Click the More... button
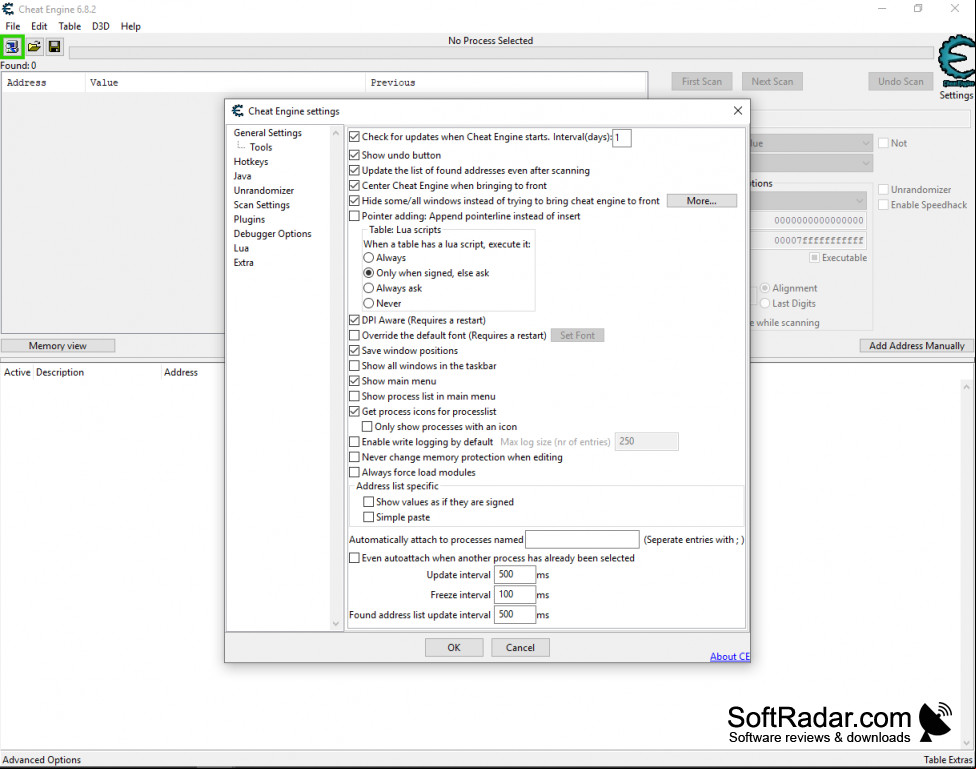Viewport: 976px width, 769px height. point(702,201)
